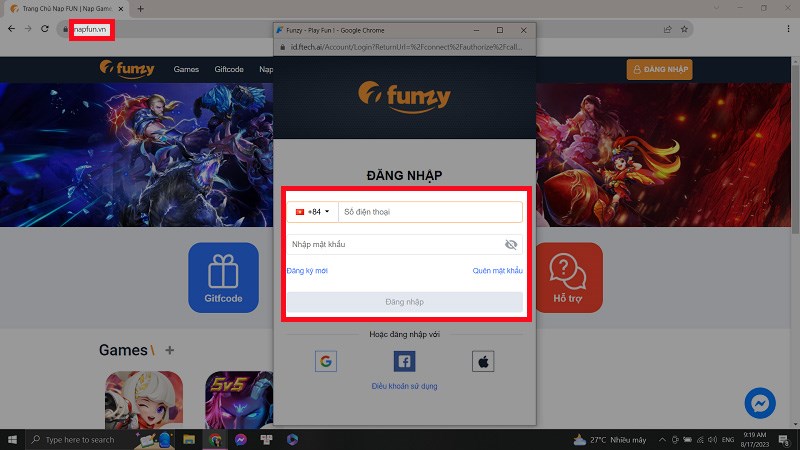Show hidden system tray icons
Image resolution: width=800 pixels, height=450 pixels.
662,440
